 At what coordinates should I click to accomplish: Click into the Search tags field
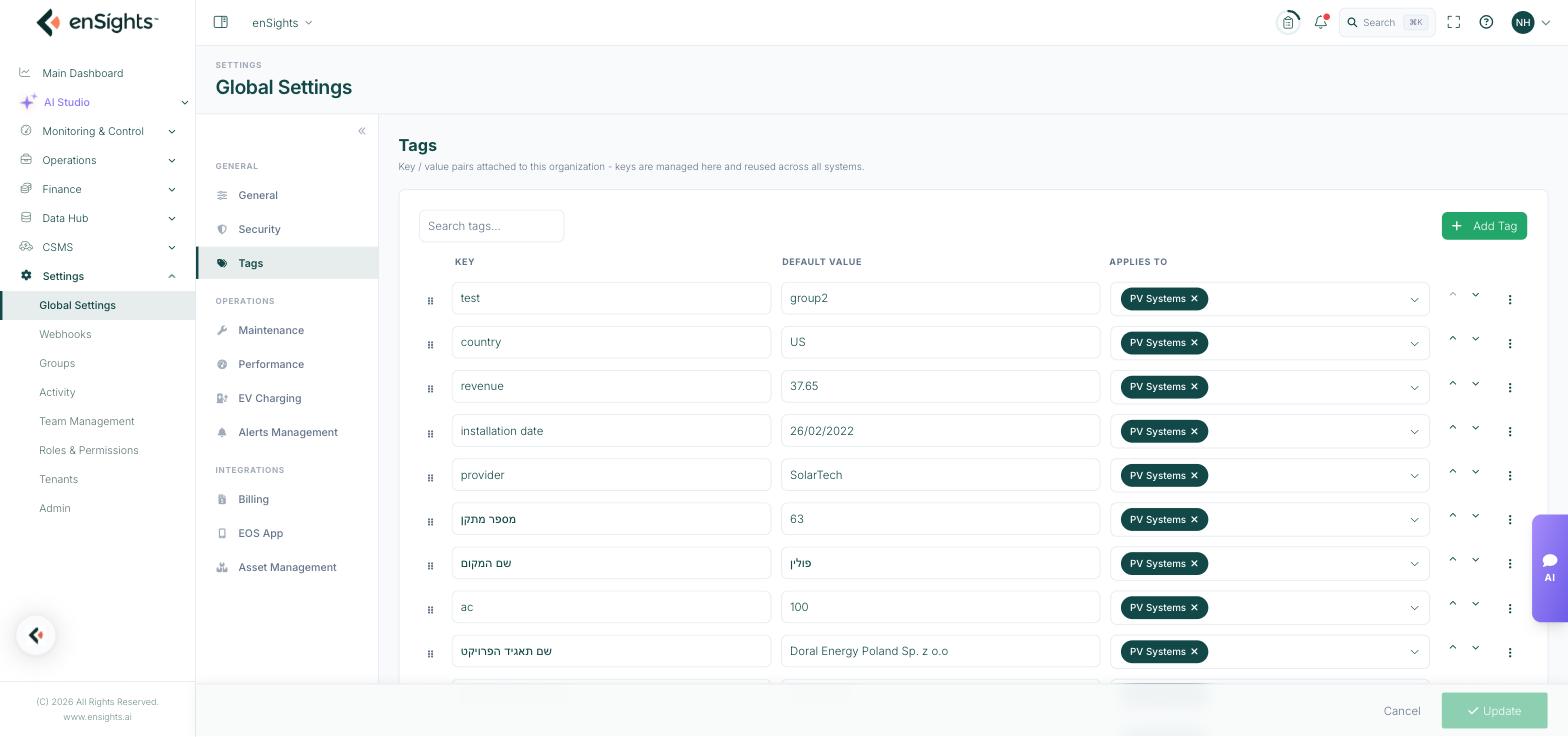coord(491,226)
